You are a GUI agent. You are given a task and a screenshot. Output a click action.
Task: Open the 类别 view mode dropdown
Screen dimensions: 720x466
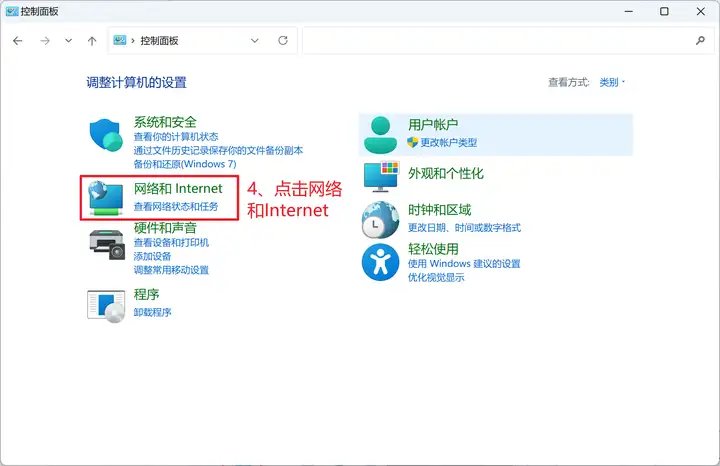[612, 82]
